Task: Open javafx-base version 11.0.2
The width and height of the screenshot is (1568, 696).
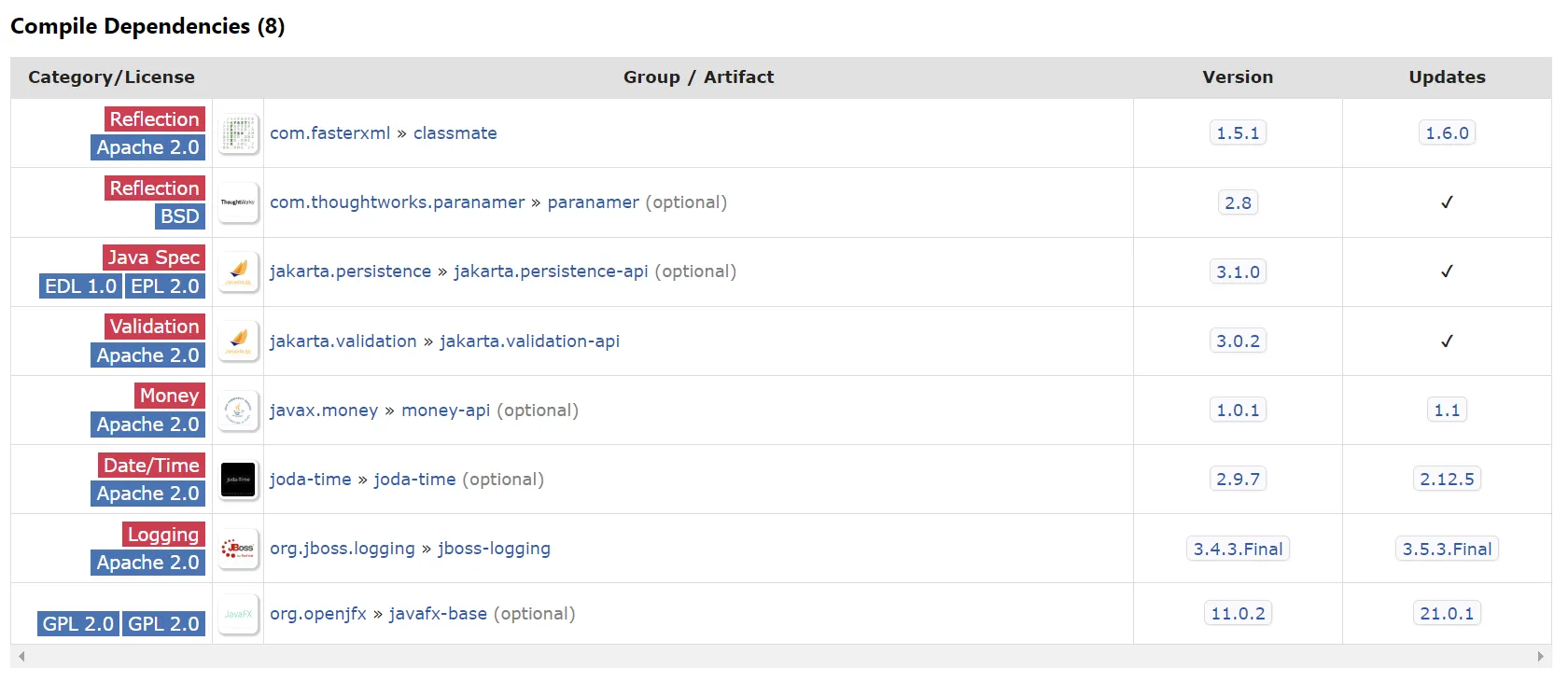Action: 1238,614
